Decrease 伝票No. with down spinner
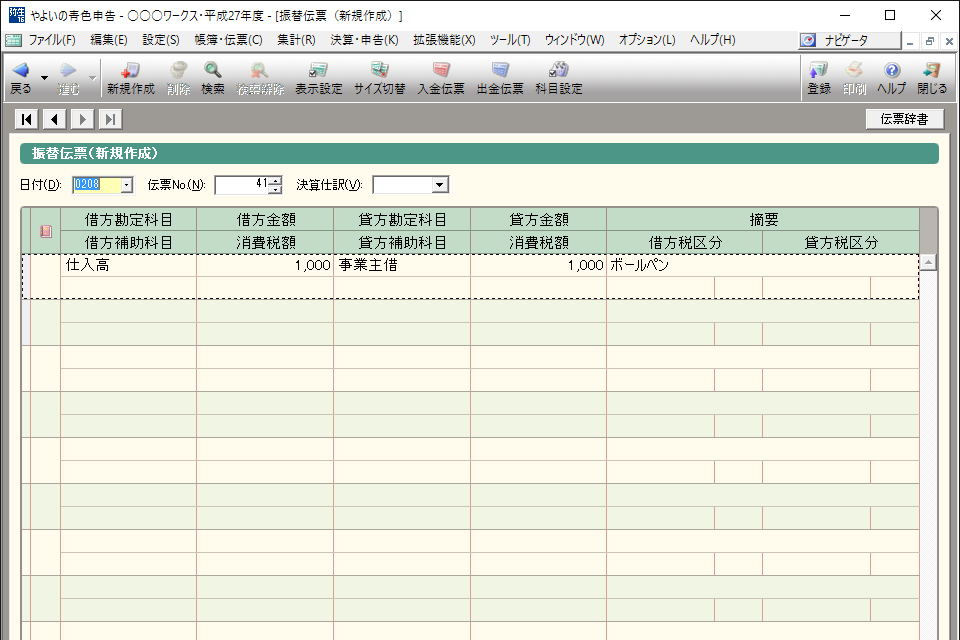 [x=276, y=189]
